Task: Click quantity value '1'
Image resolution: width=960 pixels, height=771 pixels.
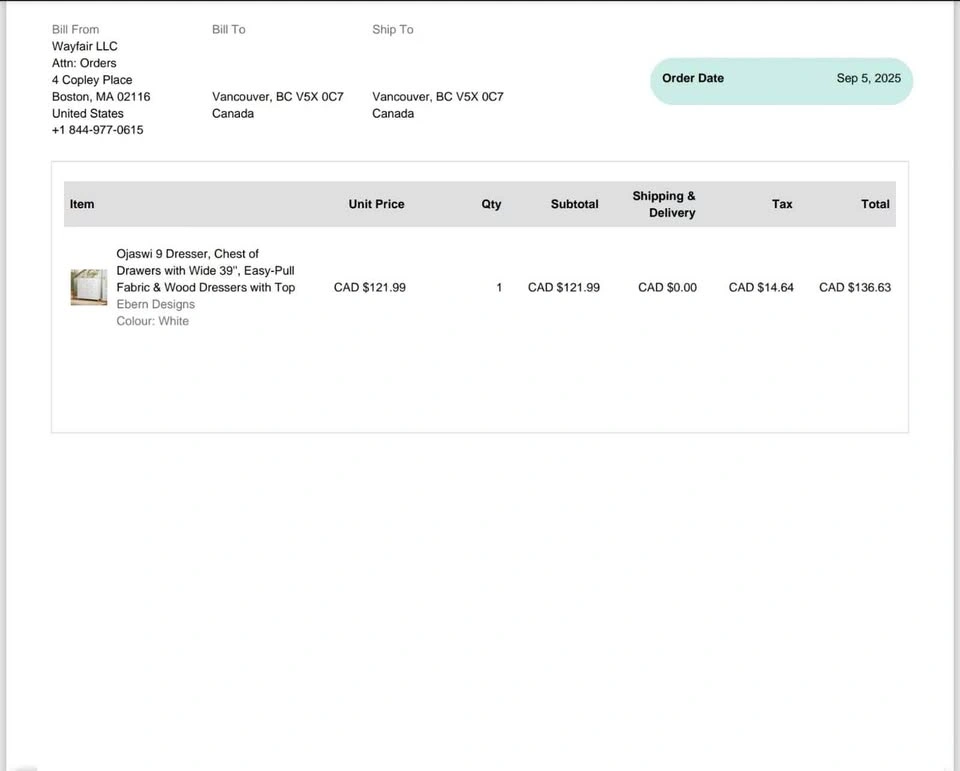Action: pos(499,287)
